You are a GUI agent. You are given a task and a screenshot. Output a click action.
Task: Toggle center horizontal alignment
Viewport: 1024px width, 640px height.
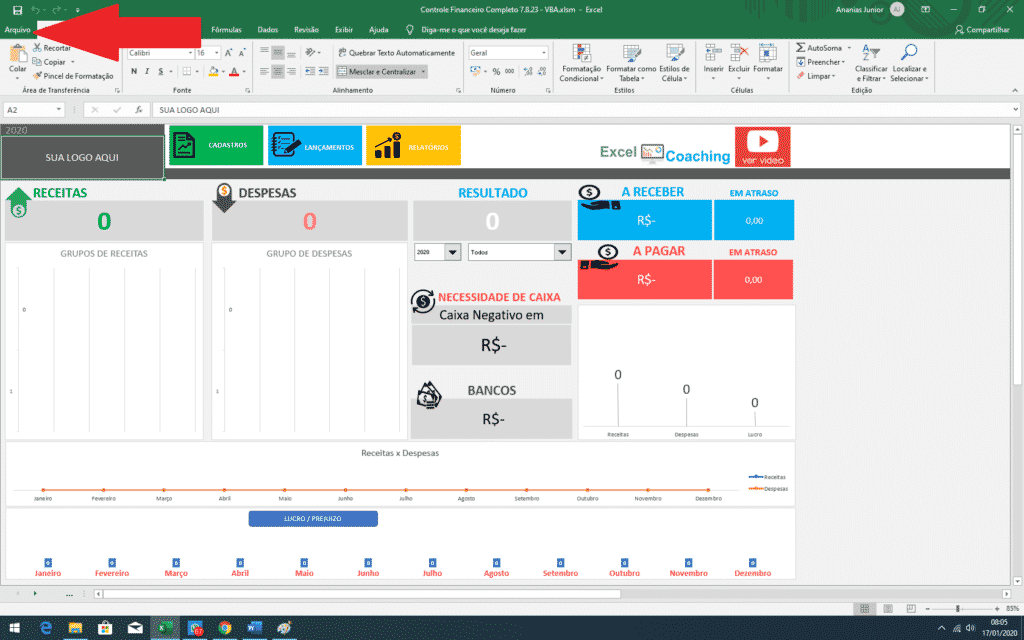point(278,71)
